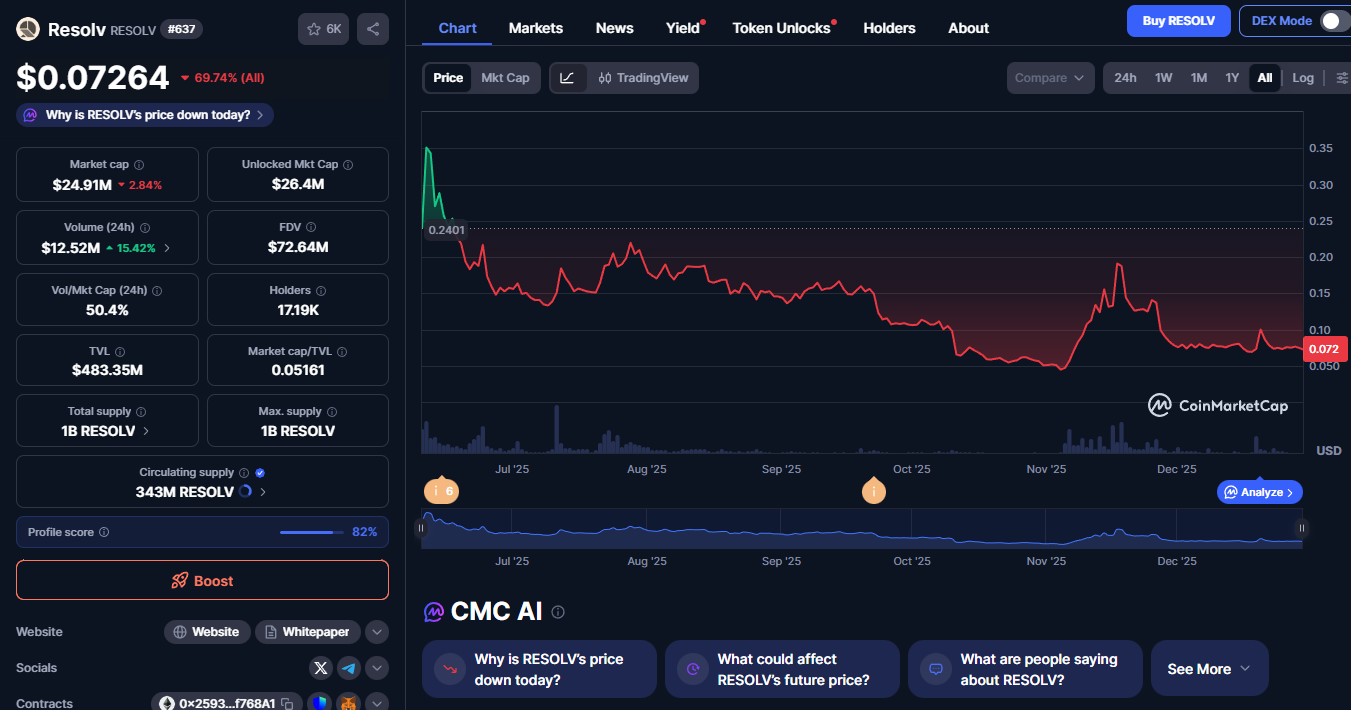This screenshot has width=1351, height=710.
Task: Open Resolv's Telegram channel
Action: pos(349,668)
